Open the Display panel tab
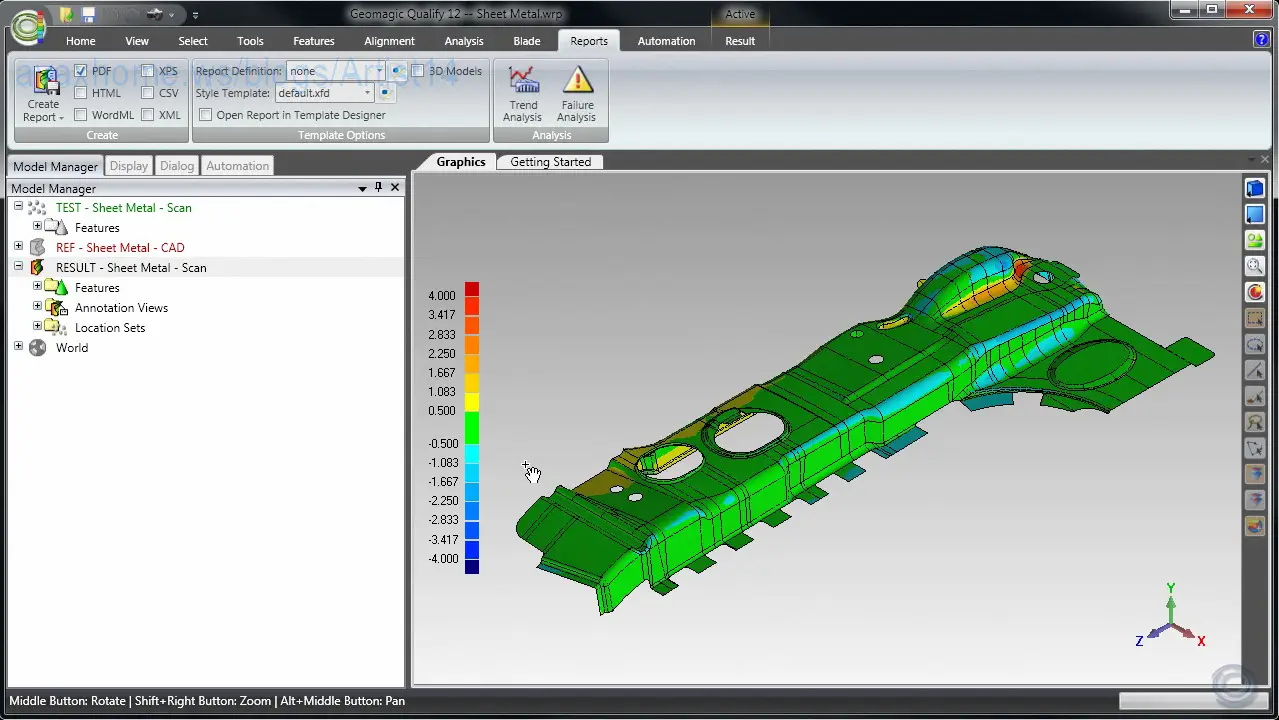Image resolution: width=1279 pixels, height=720 pixels. click(x=129, y=166)
